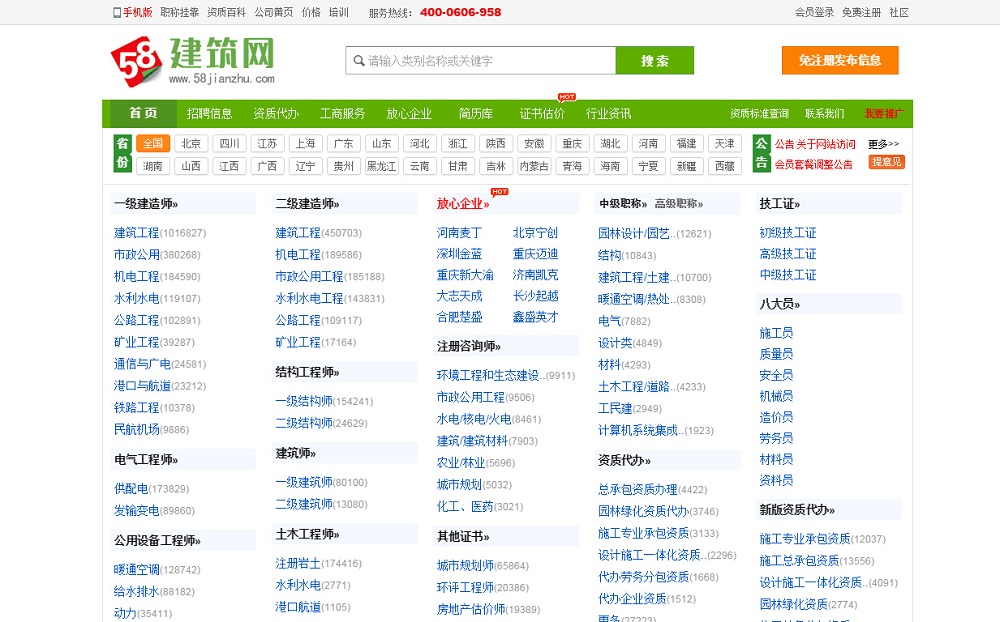Open 资质百科 in the top bar
The image size is (1000, 622).
pyautogui.click(x=226, y=12)
